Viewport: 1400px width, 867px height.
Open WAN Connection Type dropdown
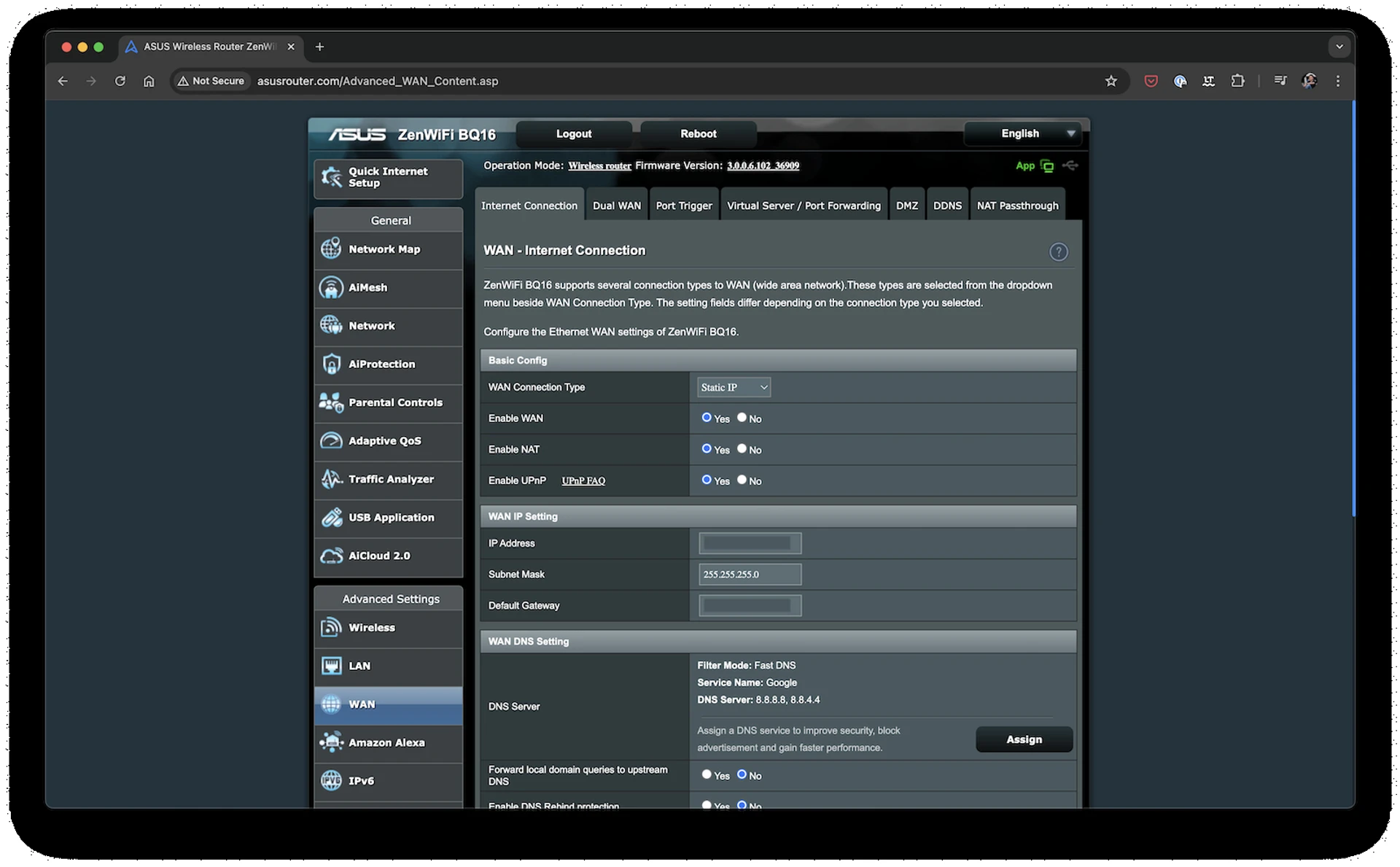pyautogui.click(x=734, y=387)
